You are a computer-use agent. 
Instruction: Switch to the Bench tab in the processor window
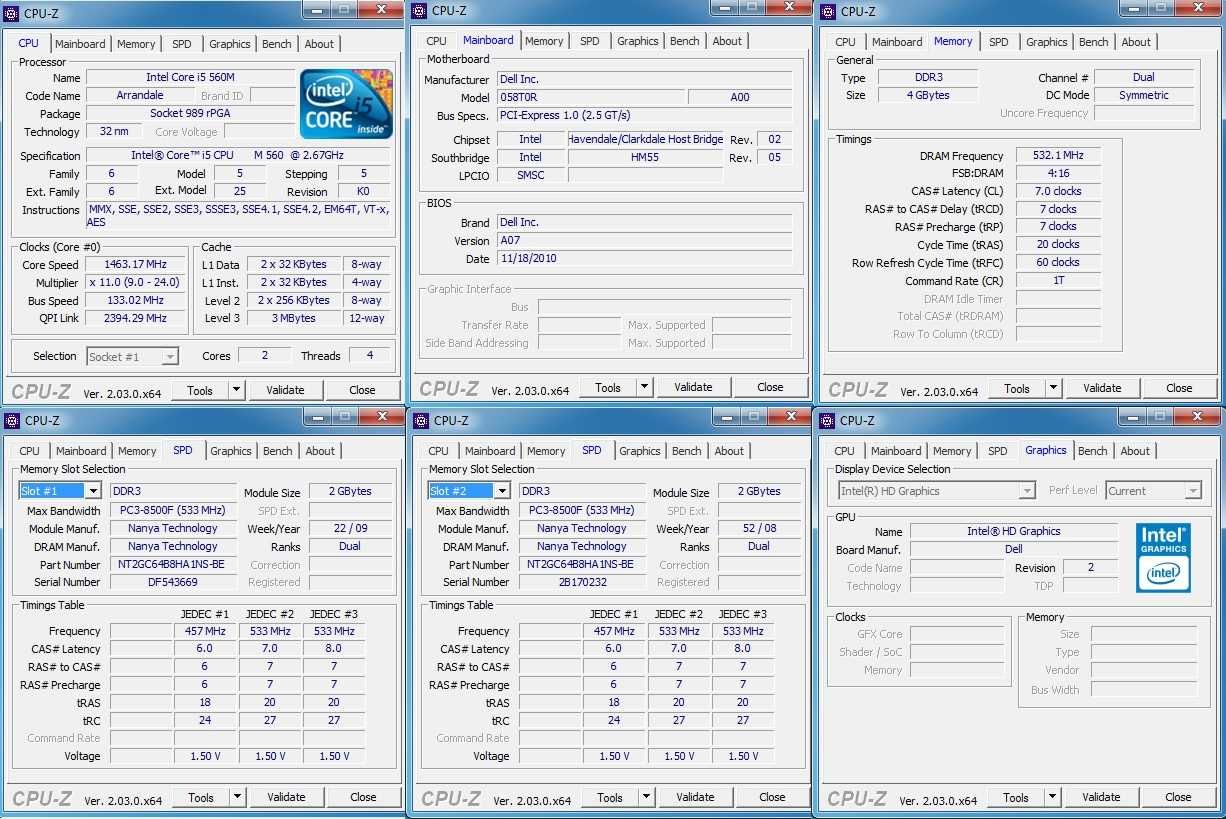277,44
